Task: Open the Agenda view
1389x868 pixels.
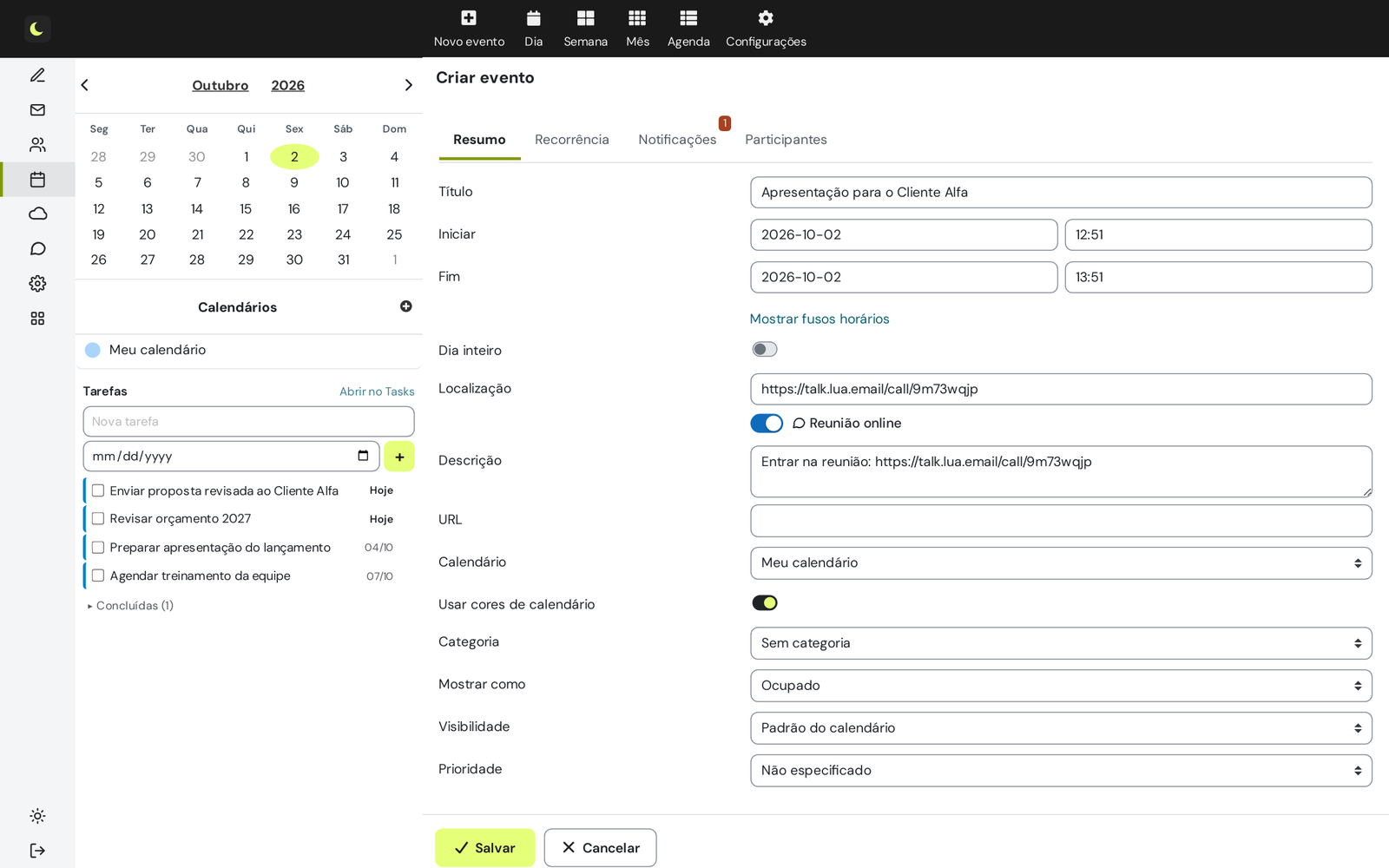Action: 688,29
